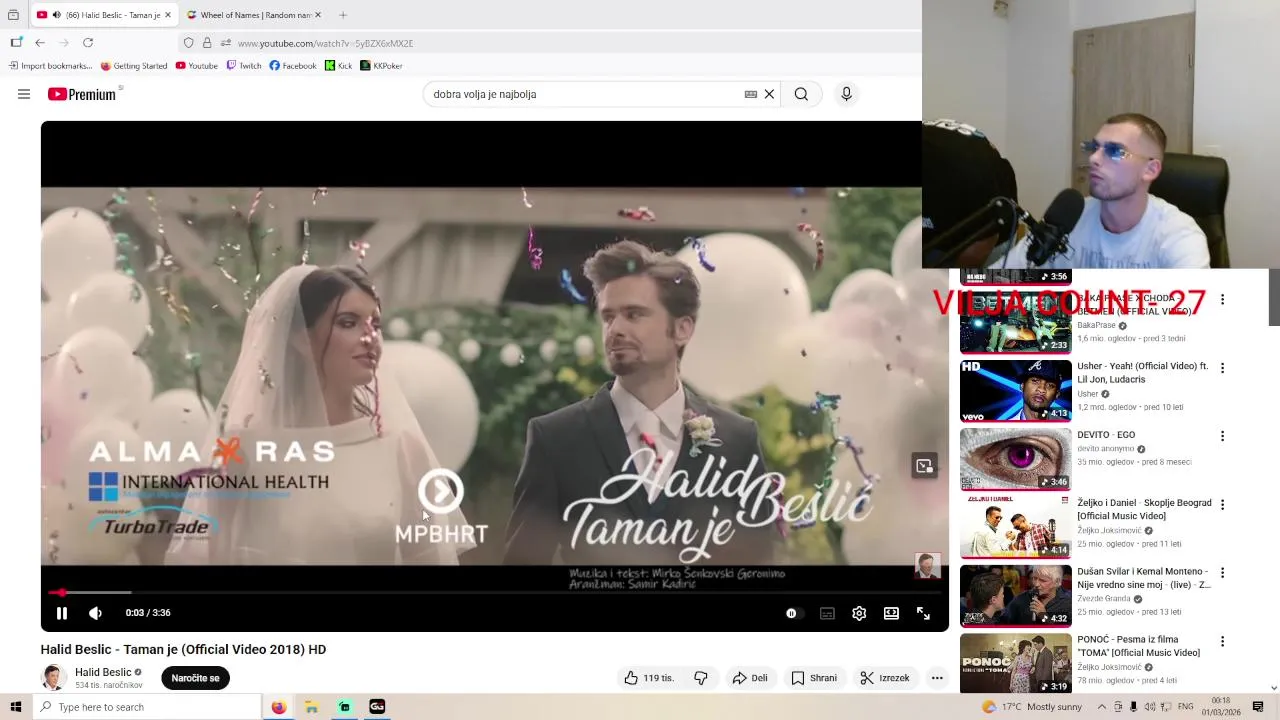Open the Halid Beslic channel name link
This screenshot has height=720, width=1280.
(x=103, y=672)
